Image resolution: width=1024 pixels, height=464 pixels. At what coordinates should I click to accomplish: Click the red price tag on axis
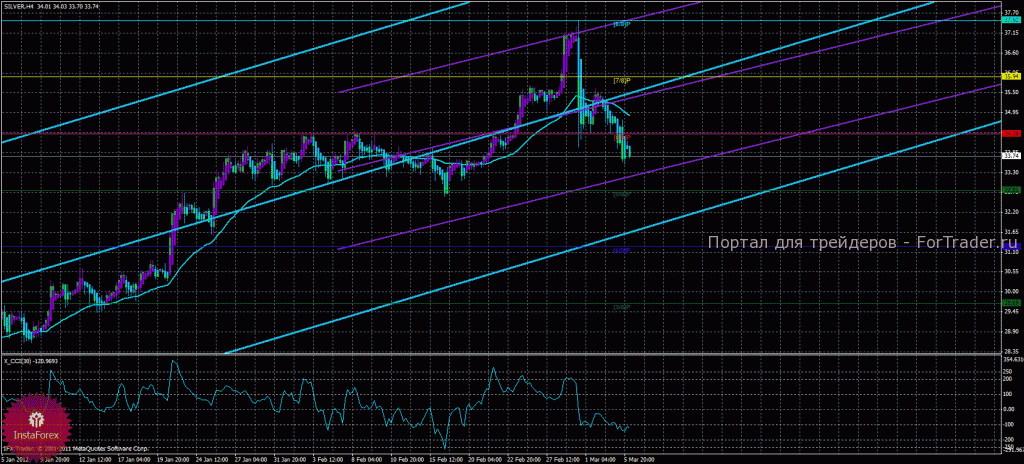coord(1012,133)
